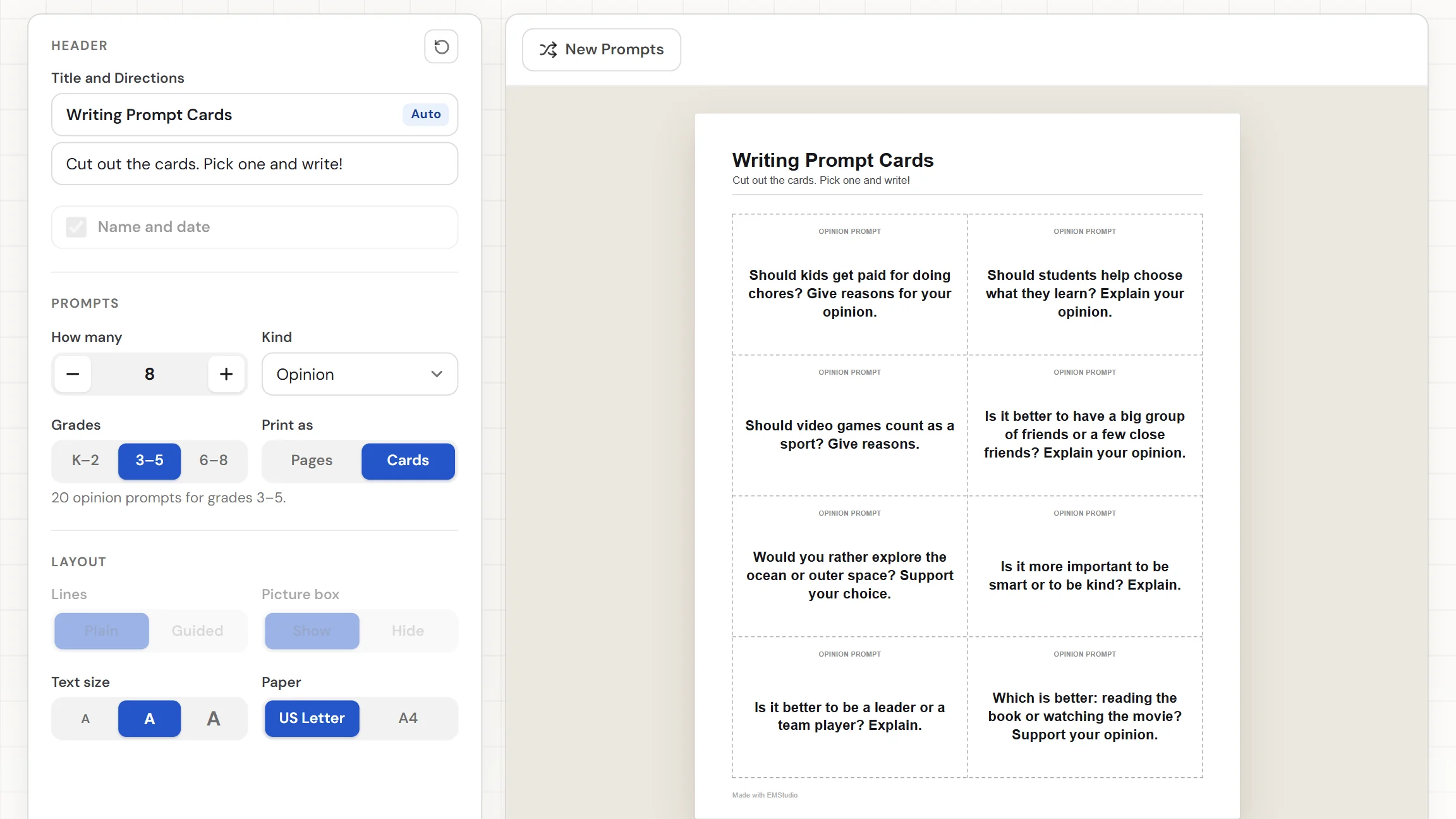This screenshot has width=1456, height=819.
Task: Increase prompt count with plus button
Action: tap(226, 374)
